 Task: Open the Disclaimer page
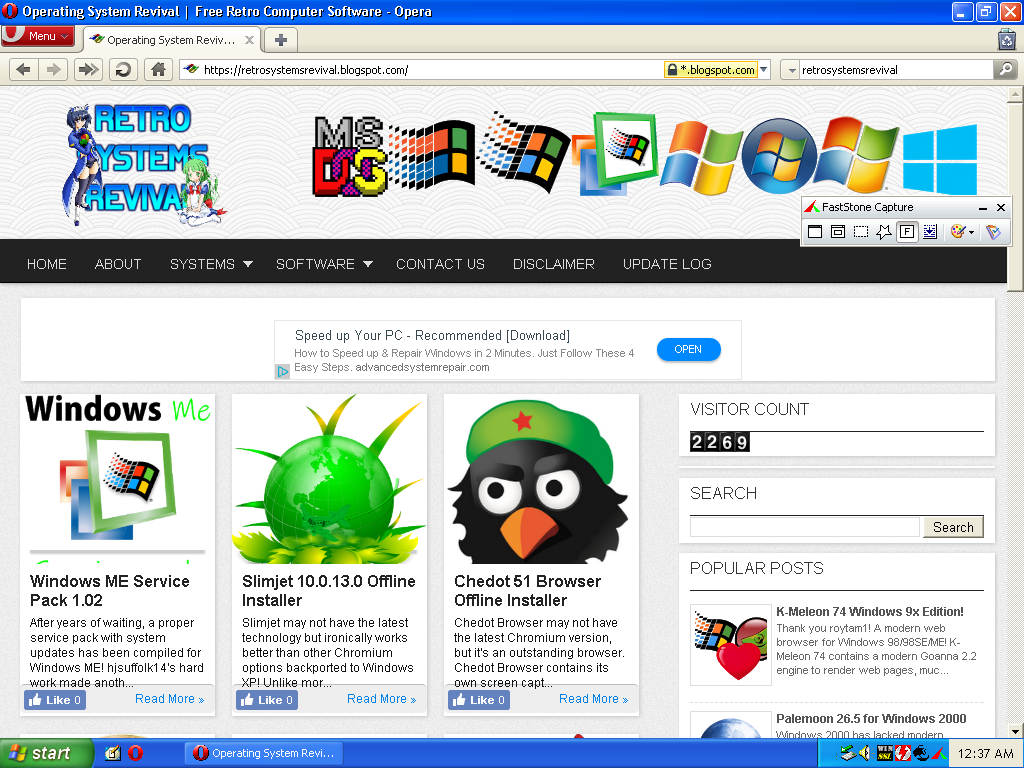point(553,264)
